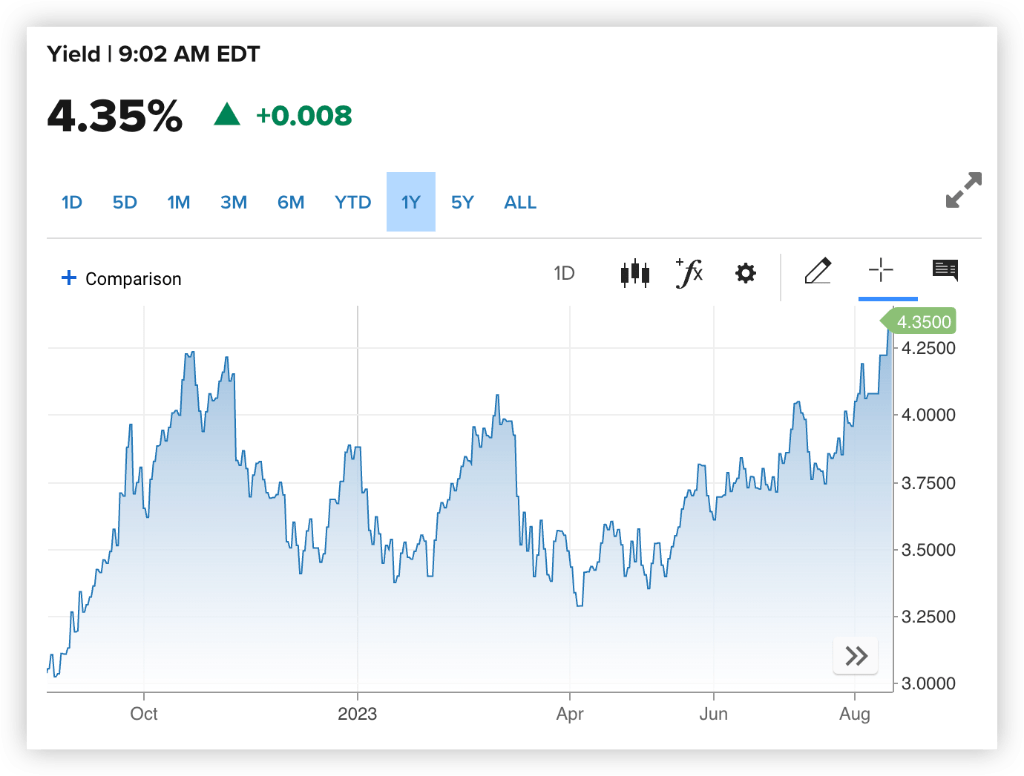Viewport: 1024px width, 776px height.
Task: Choose the YTD time range
Action: click(352, 202)
